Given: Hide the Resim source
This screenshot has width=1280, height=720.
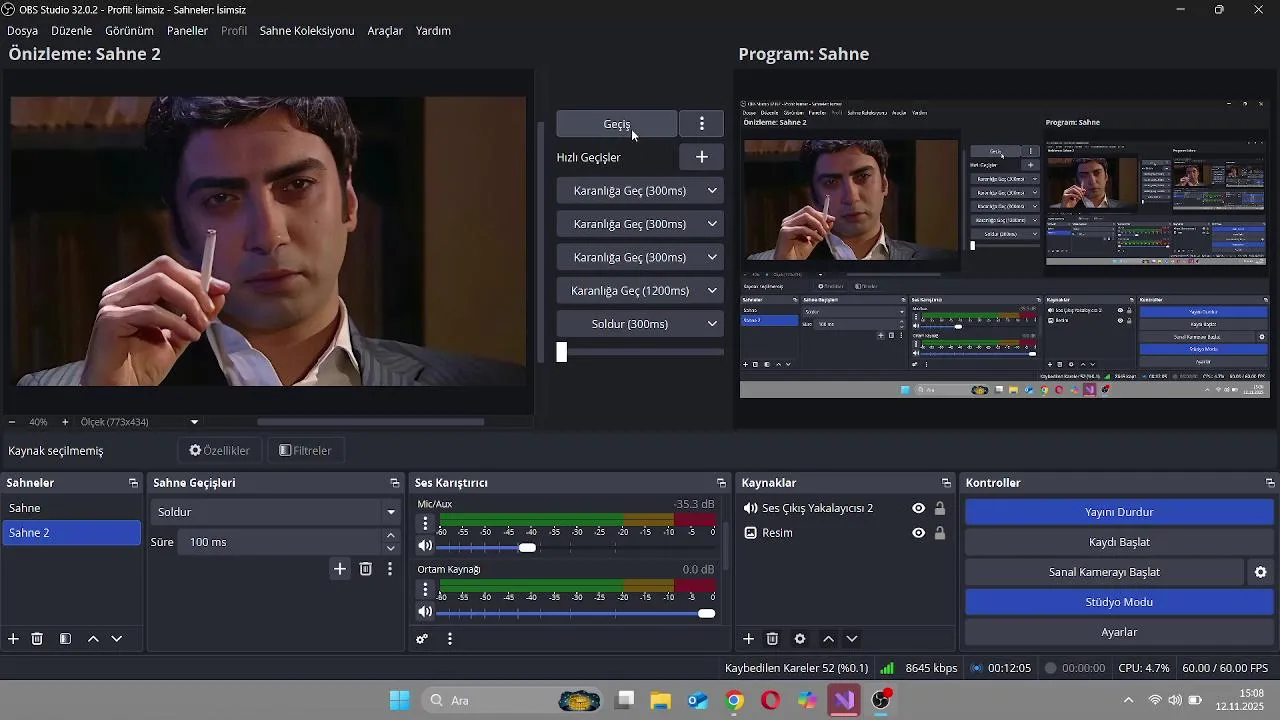Looking at the screenshot, I should point(918,533).
